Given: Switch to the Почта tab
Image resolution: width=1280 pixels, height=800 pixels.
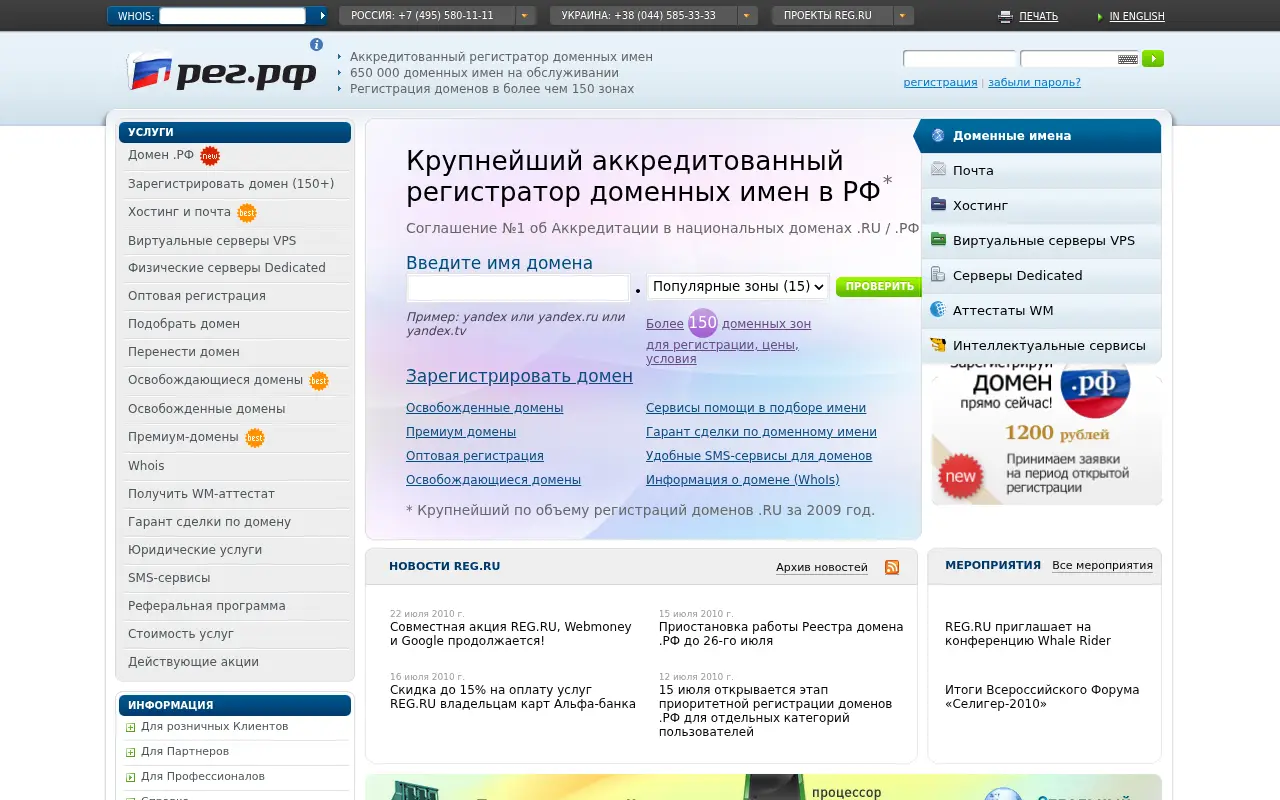Looking at the screenshot, I should point(1041,171).
